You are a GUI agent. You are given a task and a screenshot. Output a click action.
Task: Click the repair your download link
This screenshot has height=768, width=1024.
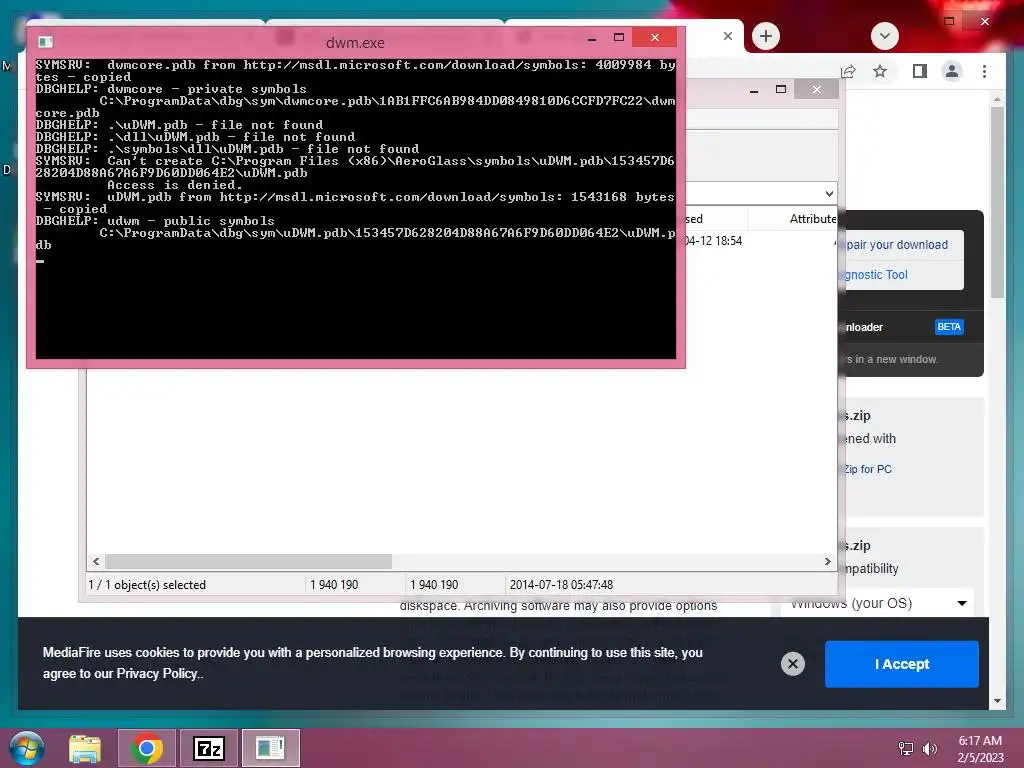(x=897, y=245)
